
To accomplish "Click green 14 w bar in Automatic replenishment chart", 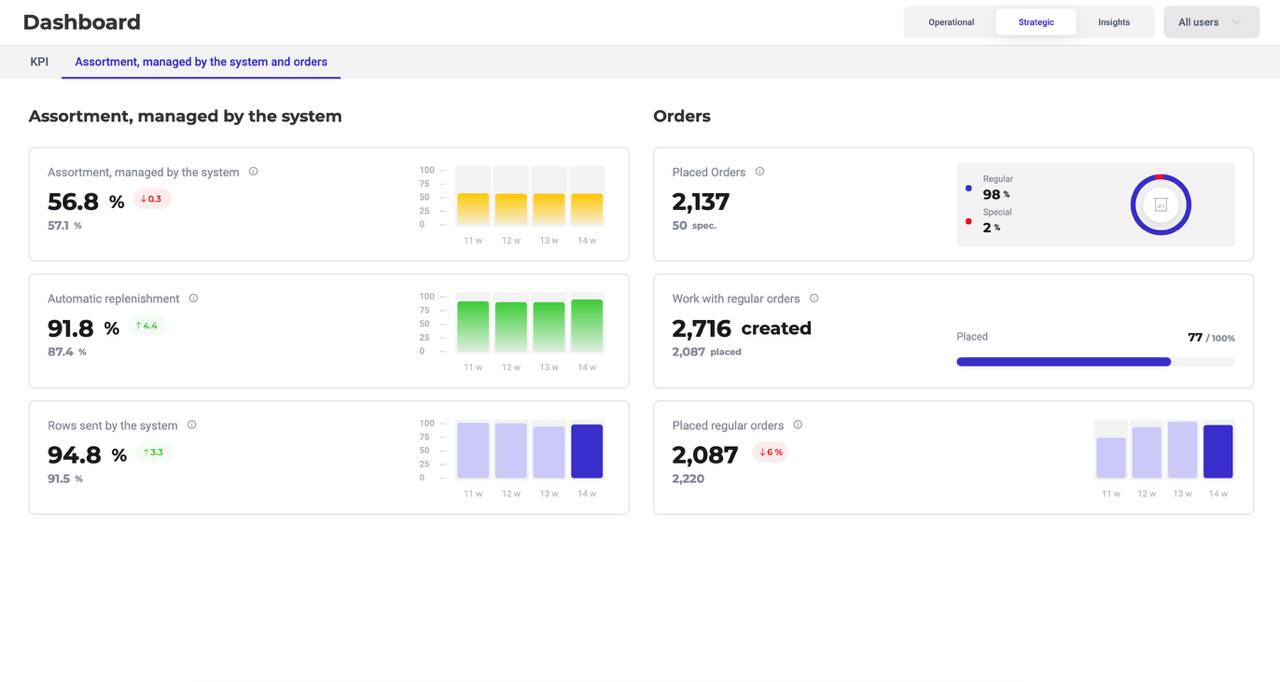I will click(587, 326).
